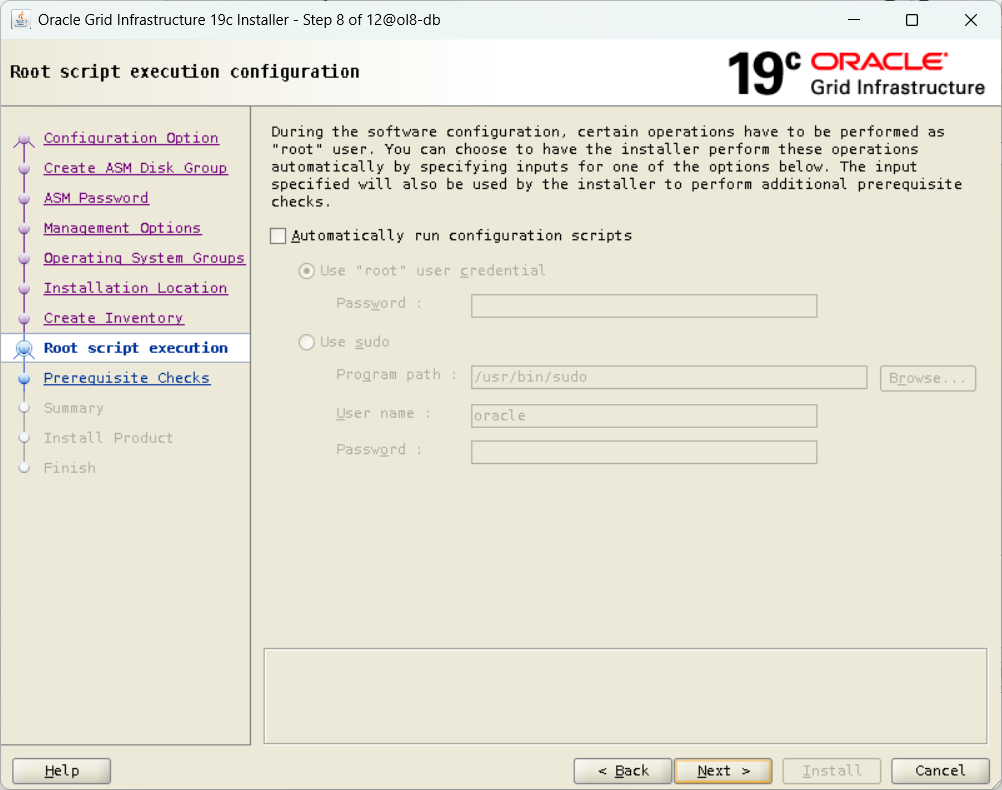This screenshot has width=1002, height=790.
Task: Click the Prerequisite Checks step bullet icon
Action: coord(24,379)
